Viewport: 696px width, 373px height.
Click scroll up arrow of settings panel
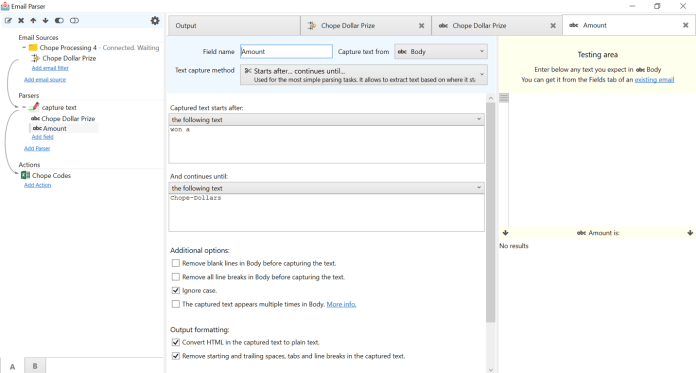tap(490, 98)
